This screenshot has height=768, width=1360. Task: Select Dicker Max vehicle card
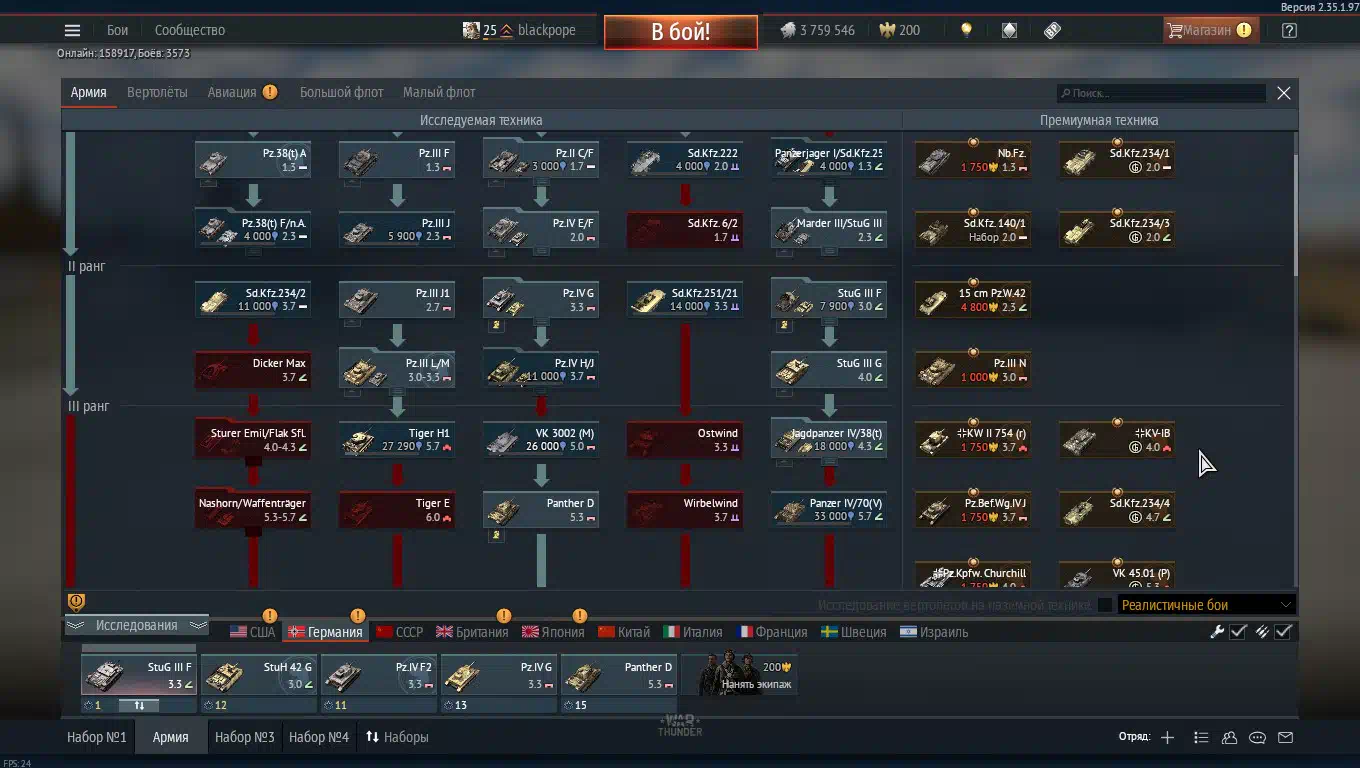click(x=253, y=370)
